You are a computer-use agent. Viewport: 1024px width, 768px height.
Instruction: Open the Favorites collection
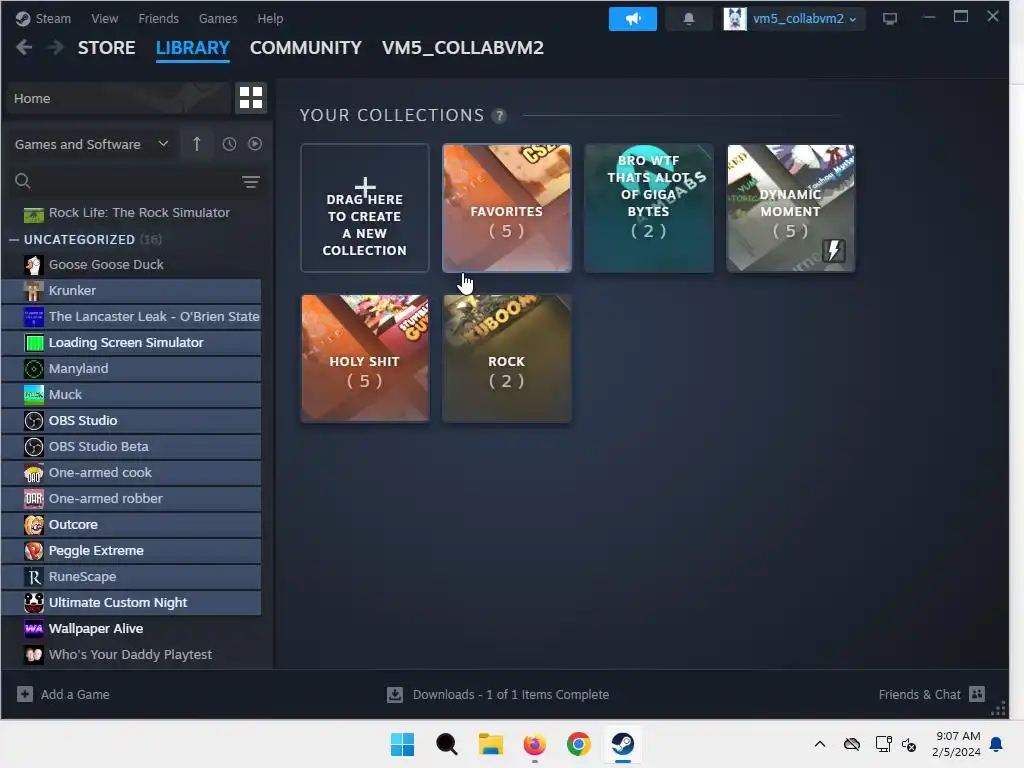pyautogui.click(x=507, y=208)
